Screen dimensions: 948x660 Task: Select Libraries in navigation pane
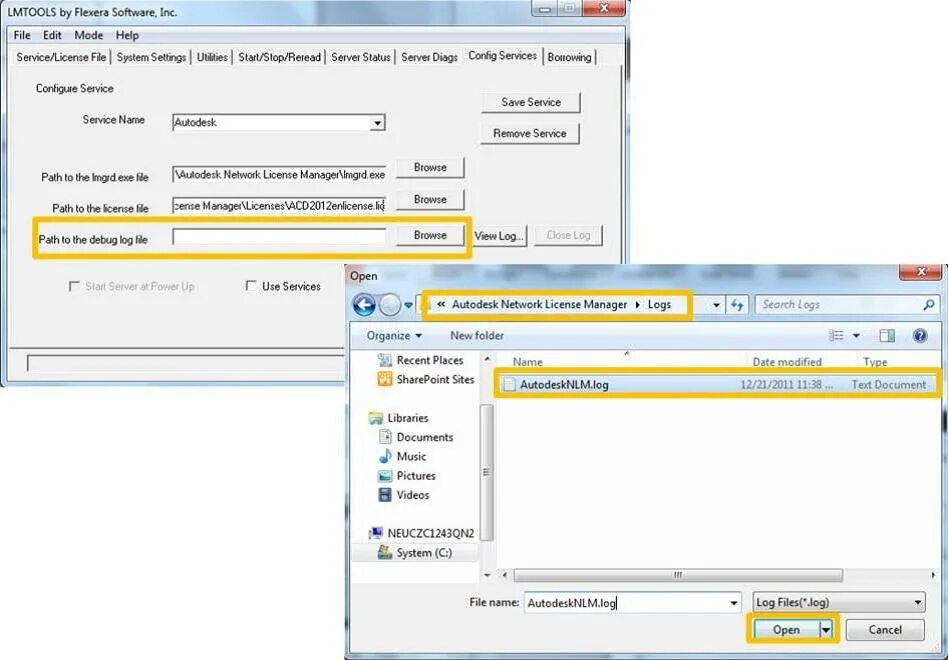pos(398,418)
